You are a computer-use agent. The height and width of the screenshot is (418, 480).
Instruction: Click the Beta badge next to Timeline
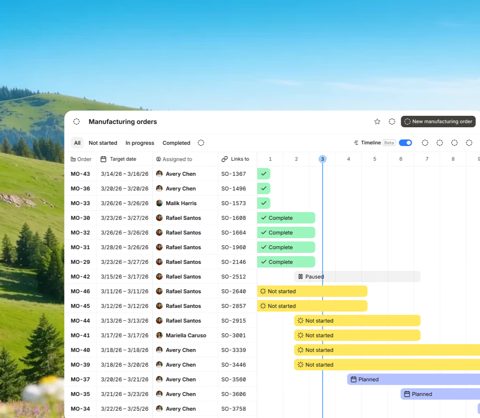click(389, 143)
